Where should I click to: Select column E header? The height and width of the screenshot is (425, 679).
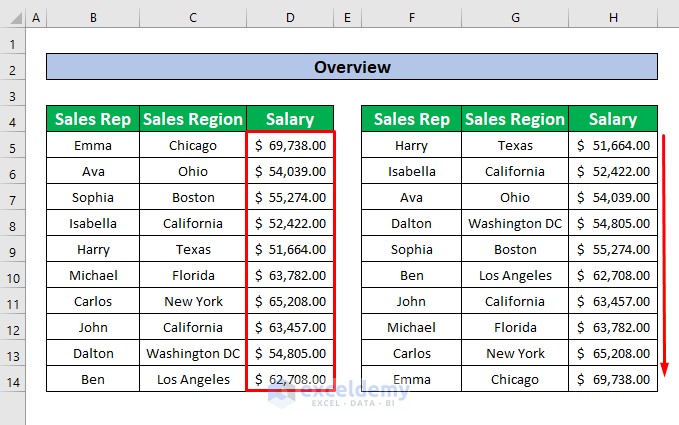click(347, 18)
